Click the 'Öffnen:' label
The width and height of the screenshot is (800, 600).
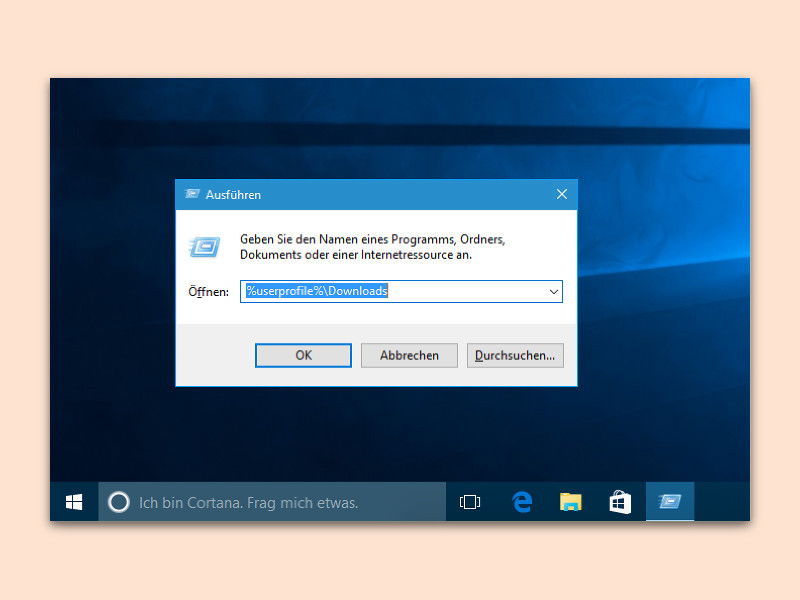point(208,292)
